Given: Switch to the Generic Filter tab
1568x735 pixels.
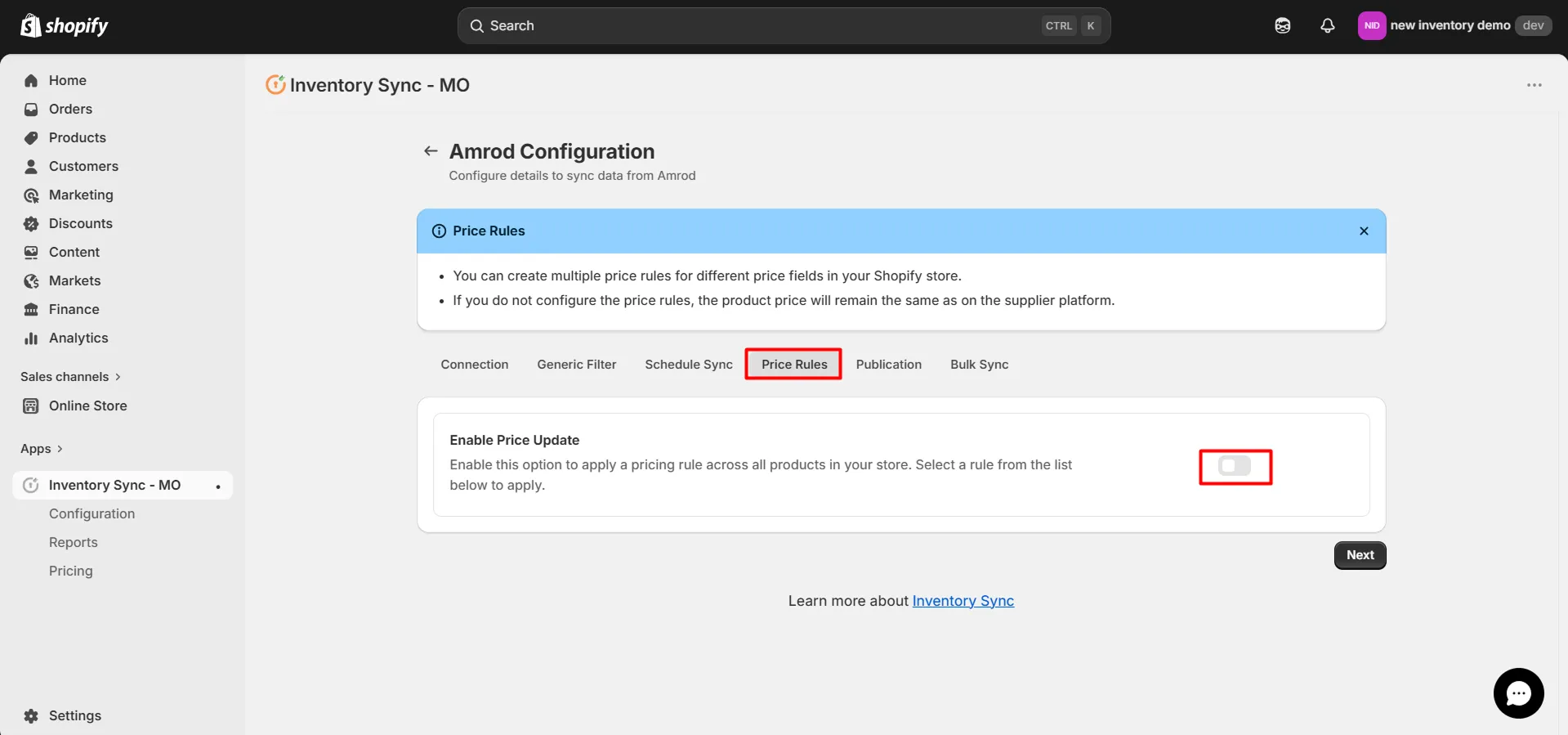Looking at the screenshot, I should 577,365.
